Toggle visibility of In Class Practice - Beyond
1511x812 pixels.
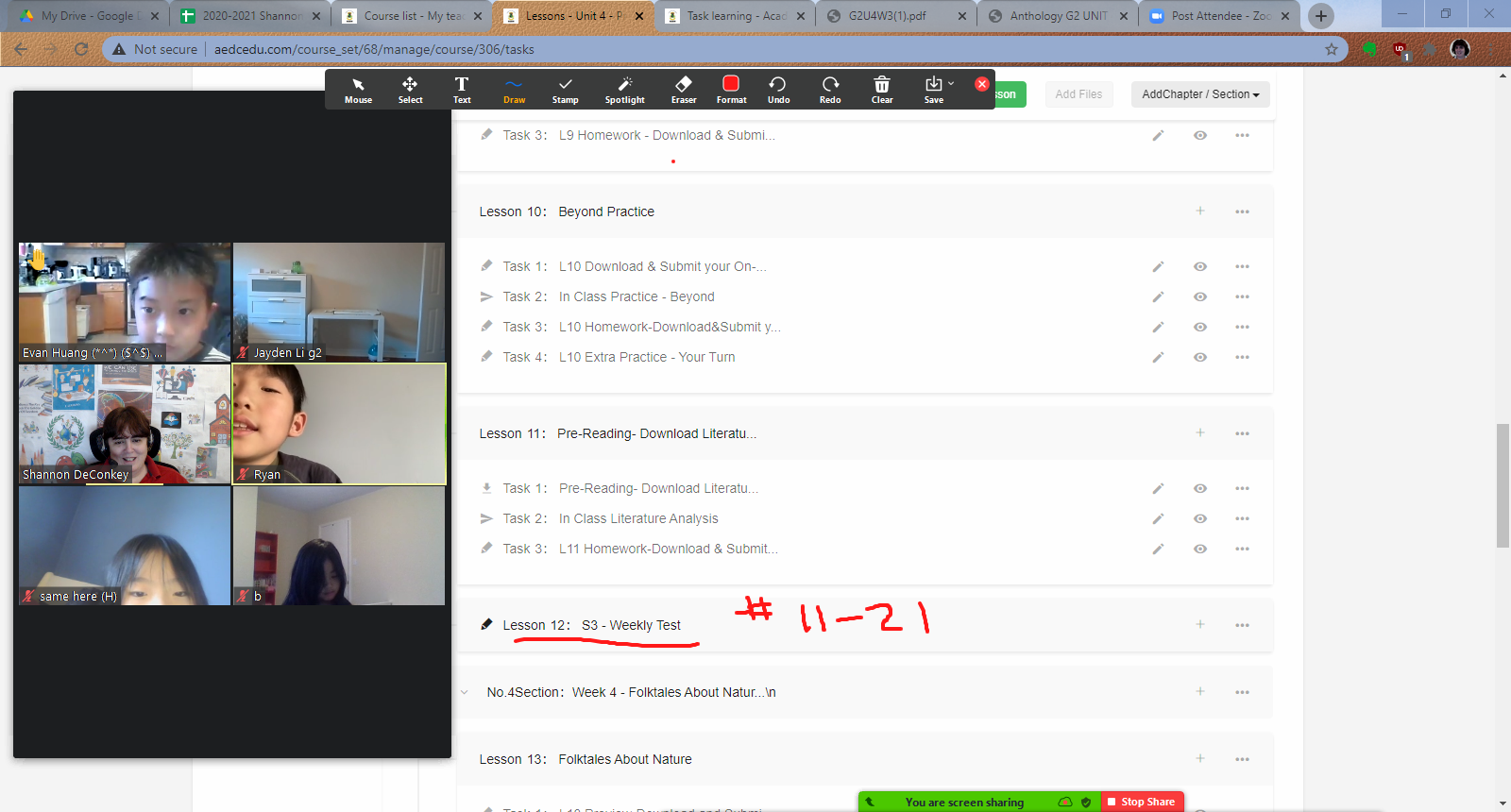[x=1200, y=297]
